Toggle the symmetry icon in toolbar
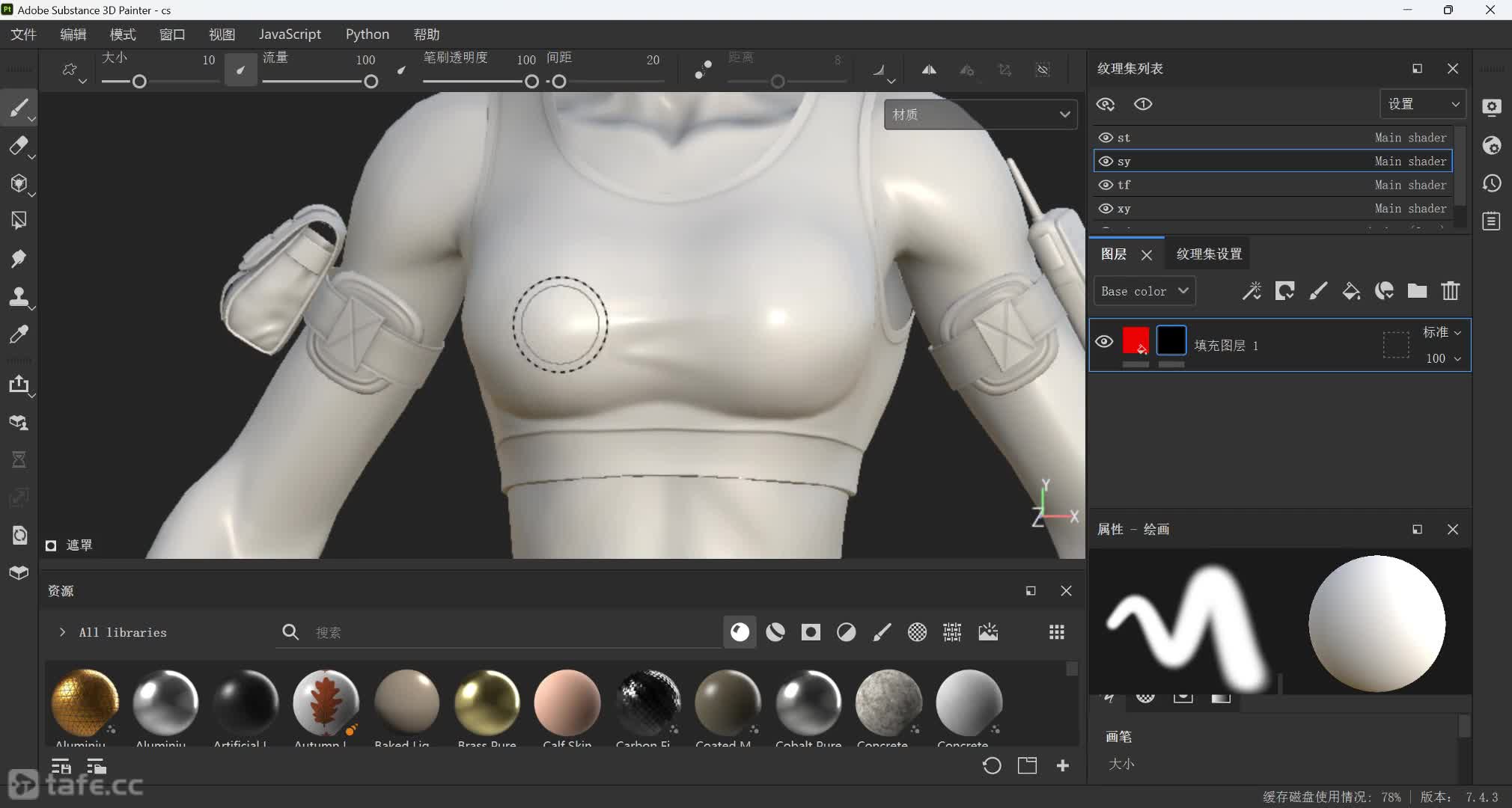 point(929,70)
